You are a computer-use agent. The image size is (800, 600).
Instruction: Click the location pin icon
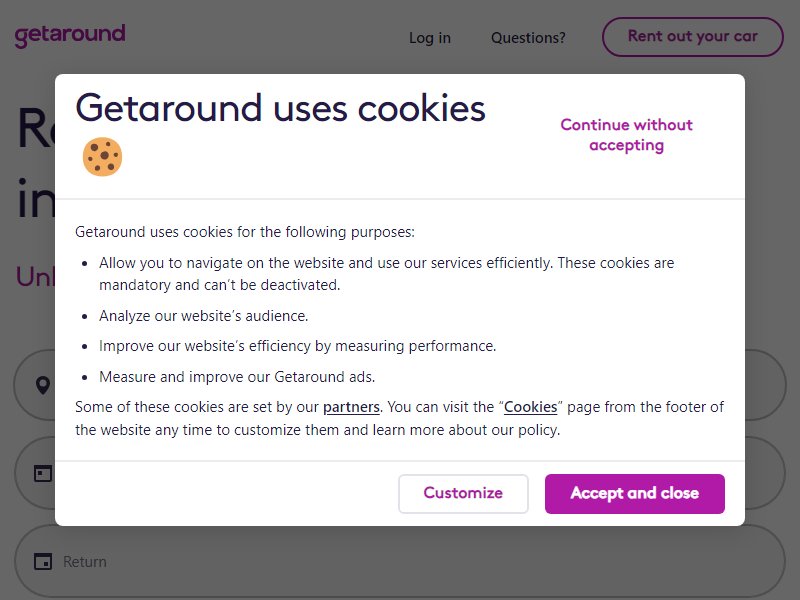(x=43, y=385)
